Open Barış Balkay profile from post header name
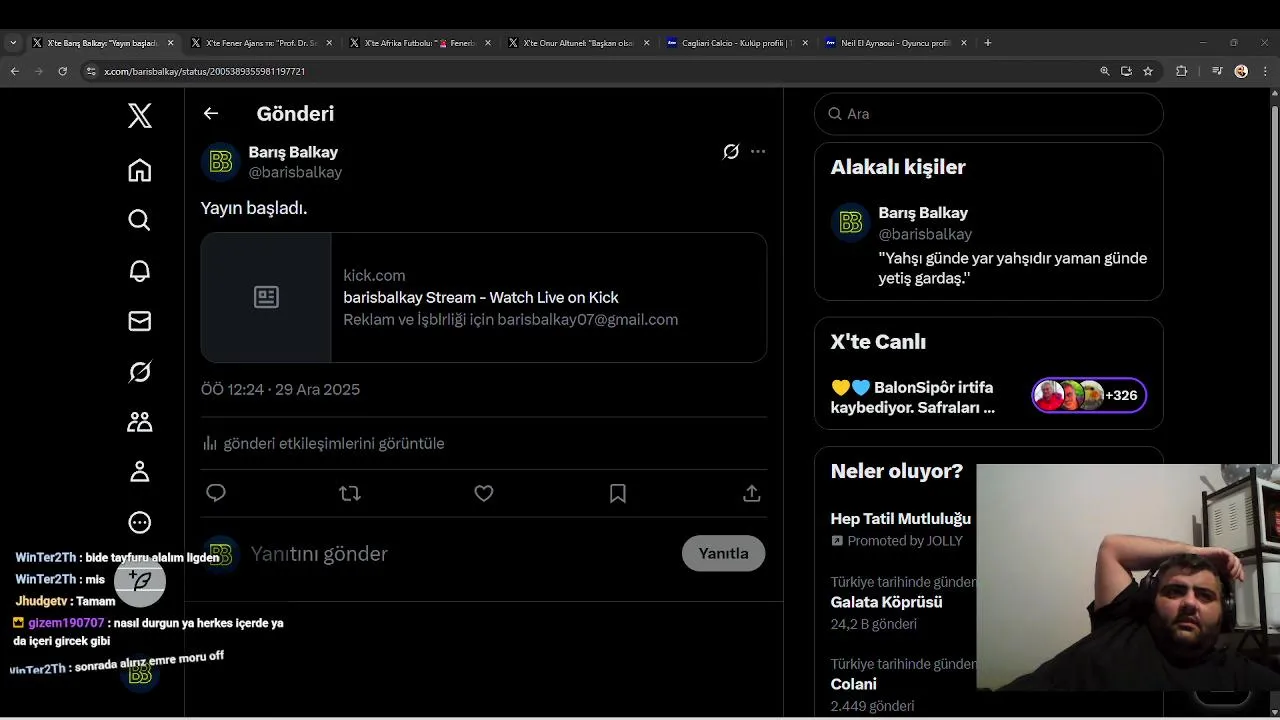The width and height of the screenshot is (1280, 720). (x=293, y=152)
